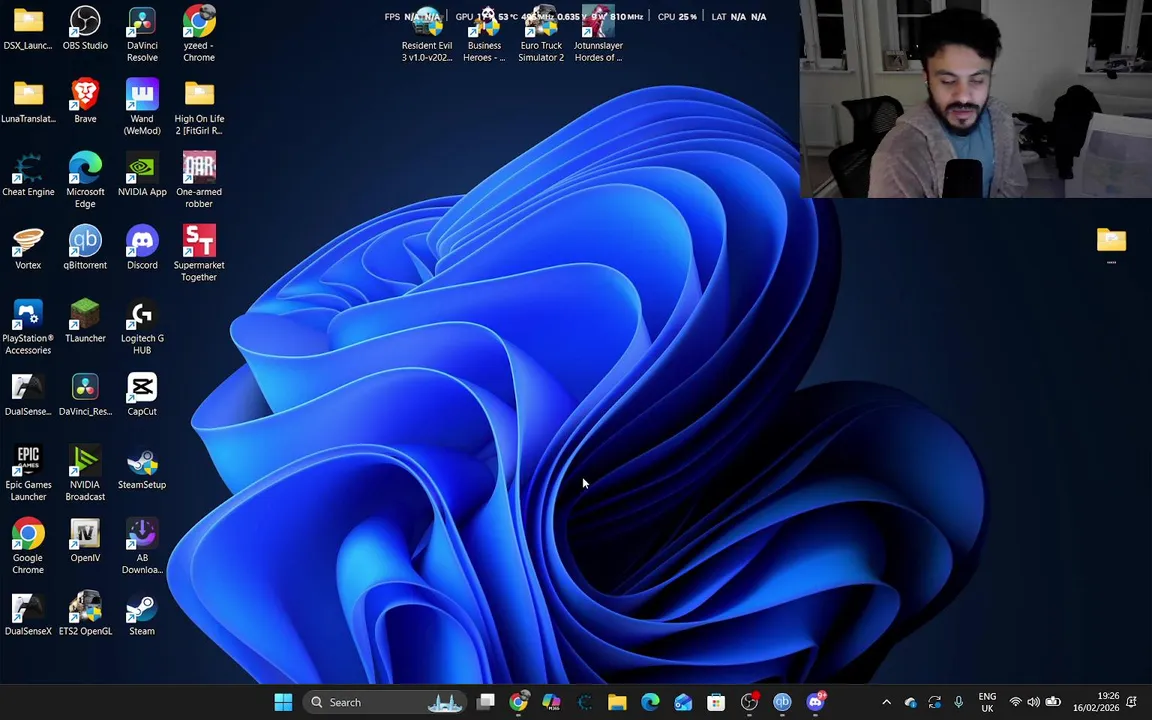Screen dimensions: 1152x720
Task: Select the Discord desktop shortcut
Action: [142, 248]
